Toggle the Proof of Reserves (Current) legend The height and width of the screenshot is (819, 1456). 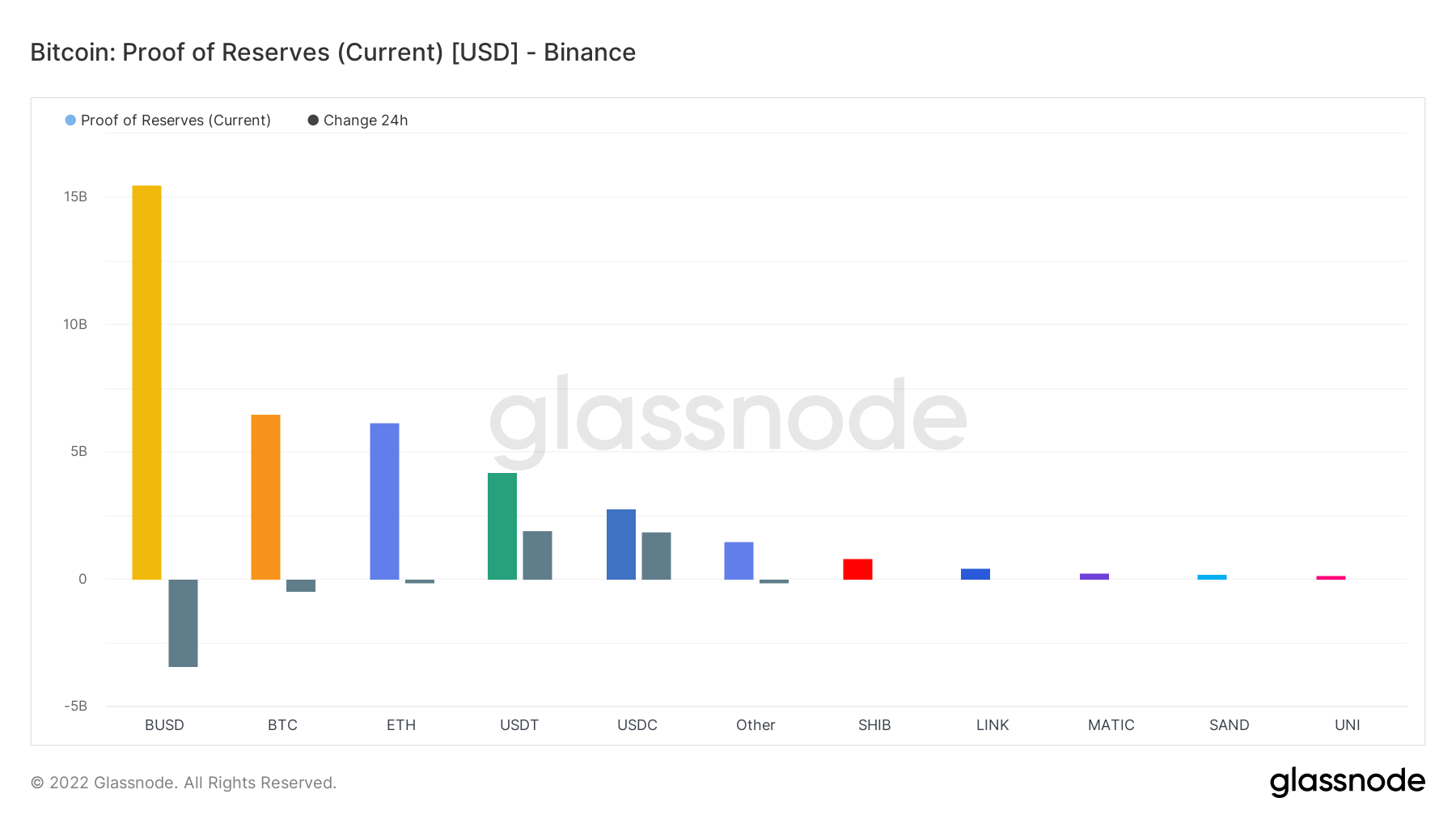[176, 120]
